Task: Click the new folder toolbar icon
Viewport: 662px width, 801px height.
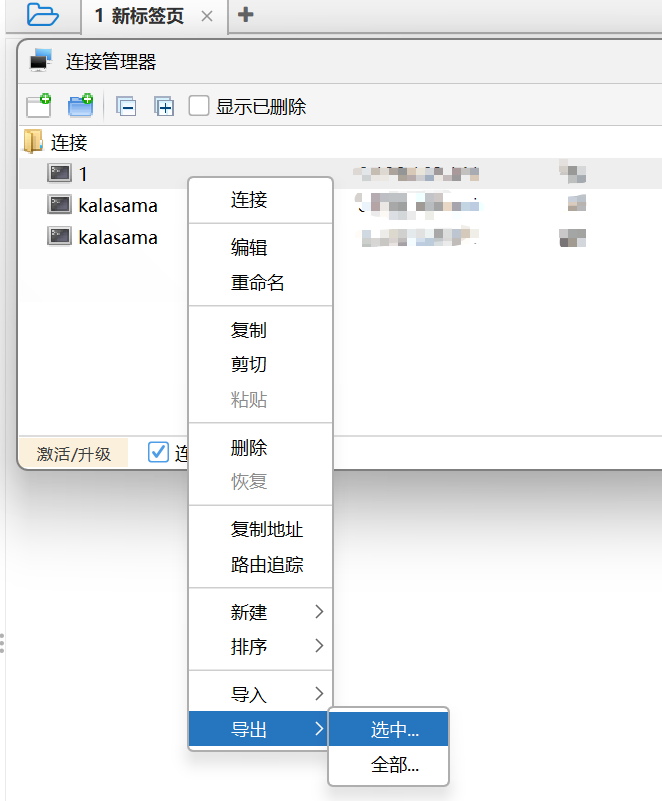Action: pos(80,106)
